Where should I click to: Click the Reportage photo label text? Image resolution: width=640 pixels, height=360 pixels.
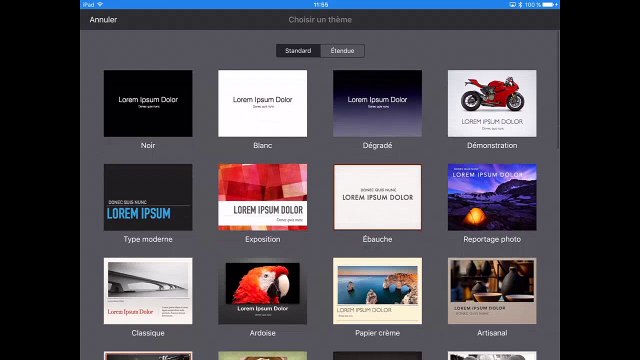(492, 239)
